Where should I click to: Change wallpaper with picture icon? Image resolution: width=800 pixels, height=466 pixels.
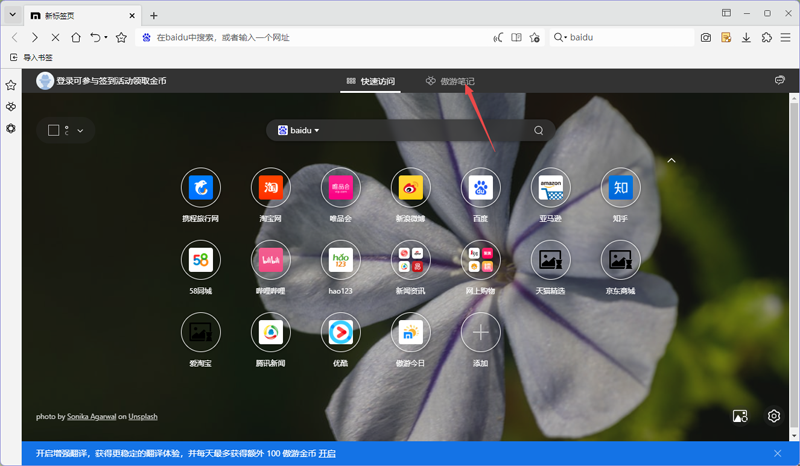point(740,416)
